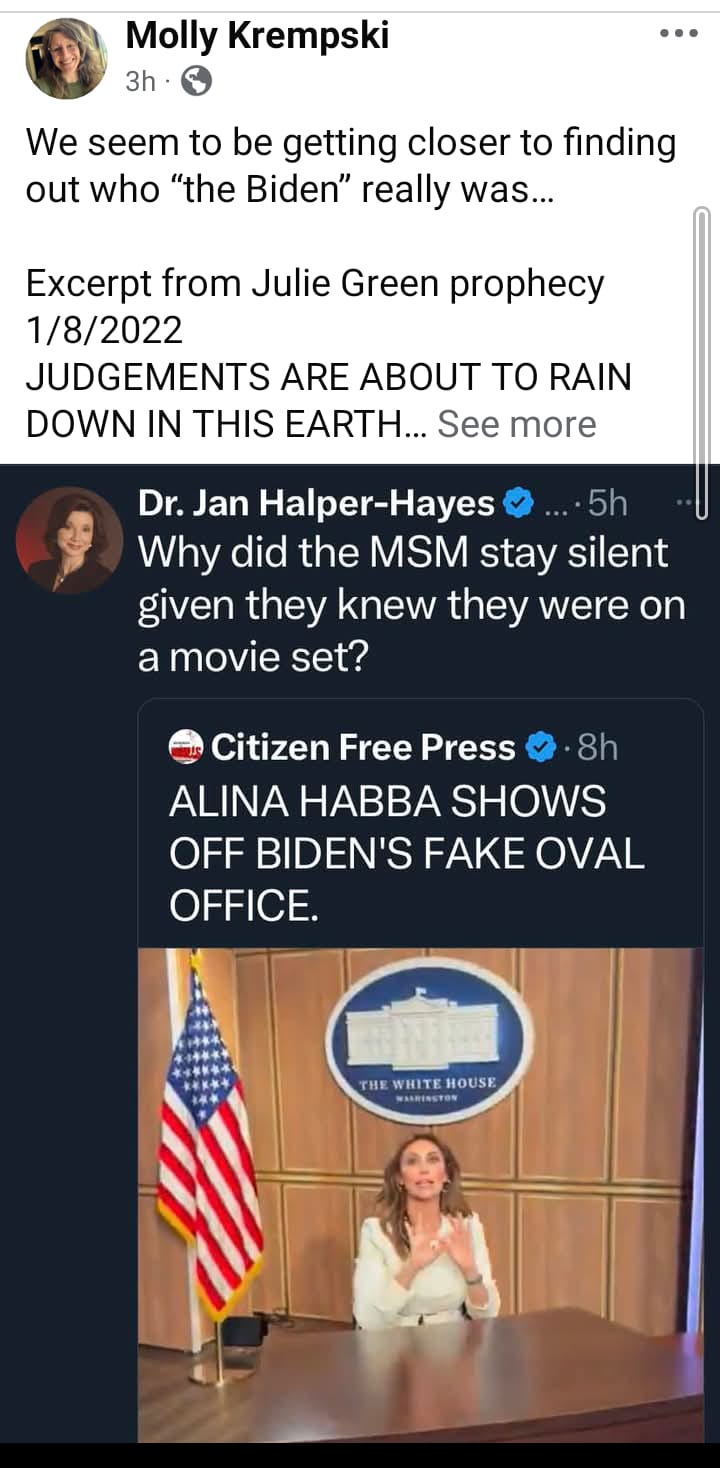The height and width of the screenshot is (1468, 720).
Task: Visit Dr. Jan Halper-Hayes' profile name
Action: click(x=316, y=504)
